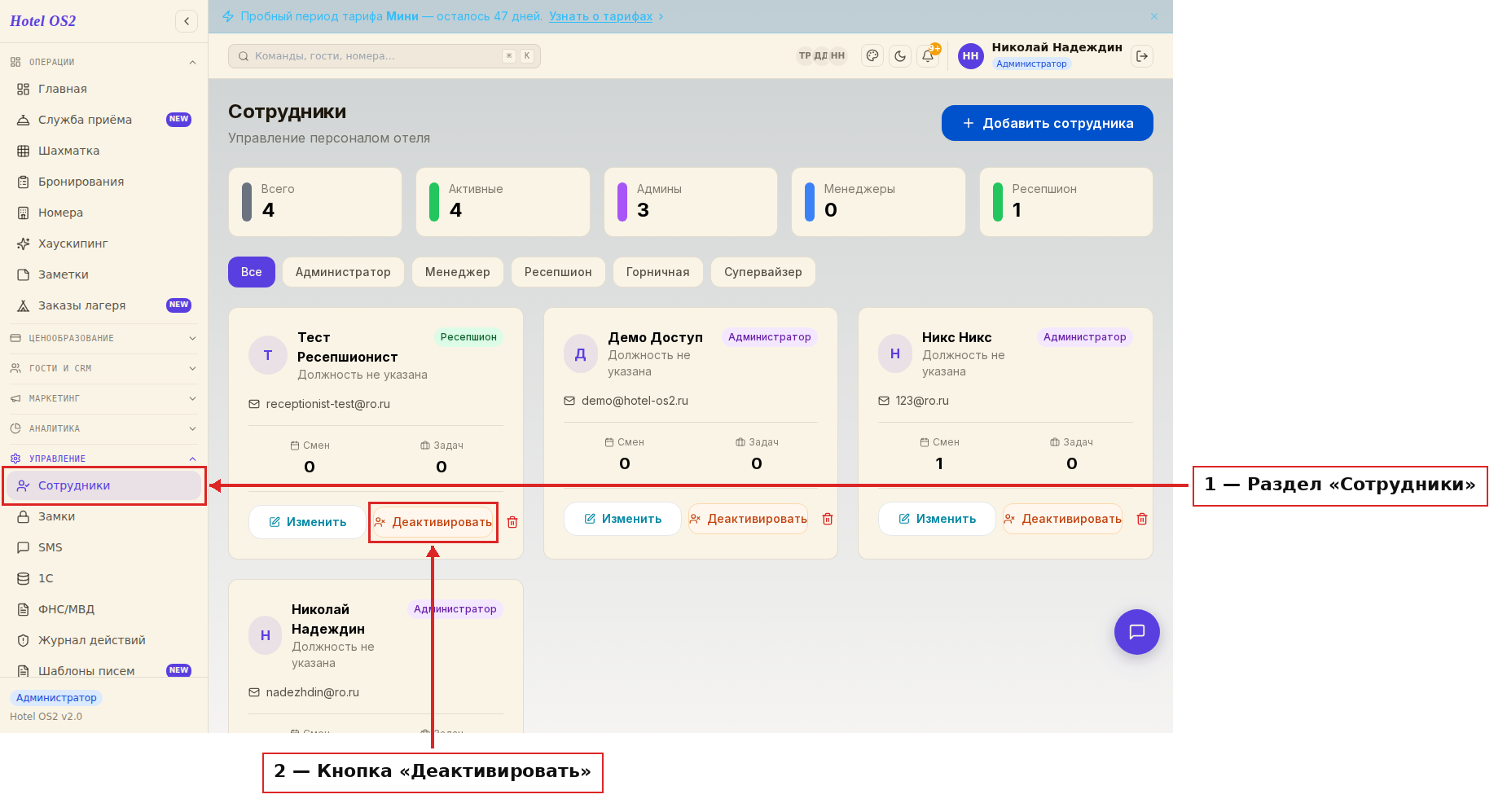Image resolution: width=1507 pixels, height=812 pixels.
Task: Open Заказы лагеря in sidebar
Action: point(103,305)
